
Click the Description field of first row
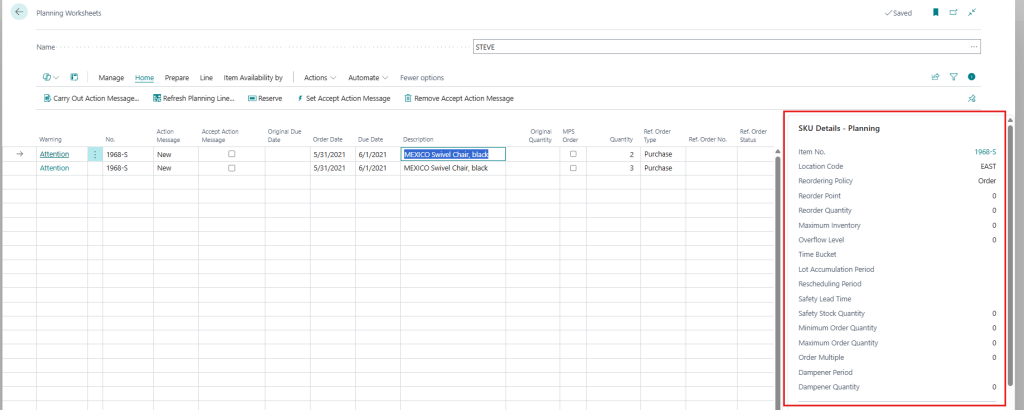coord(453,154)
